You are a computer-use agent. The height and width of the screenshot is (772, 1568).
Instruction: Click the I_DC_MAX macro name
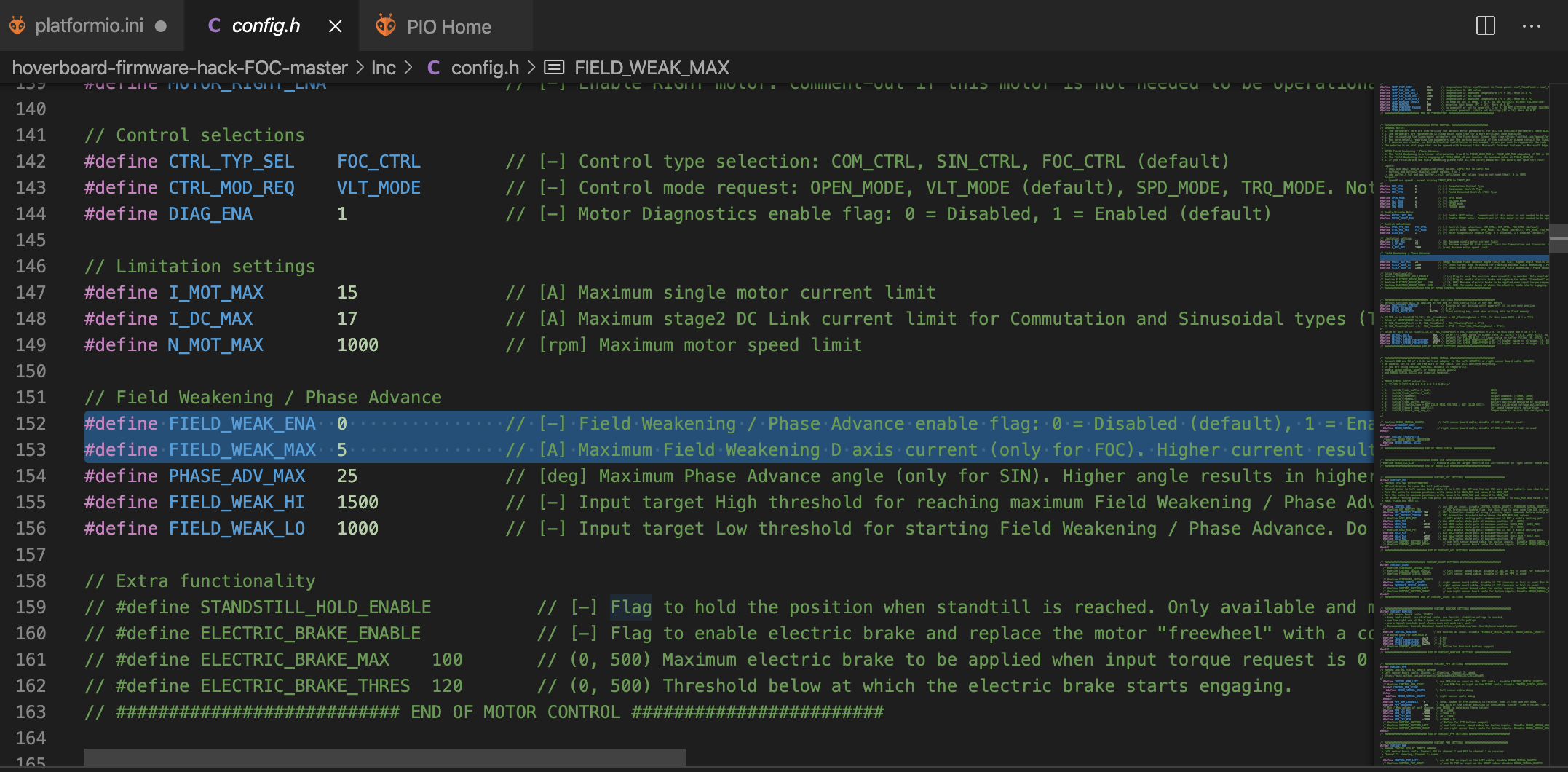pyautogui.click(x=210, y=319)
